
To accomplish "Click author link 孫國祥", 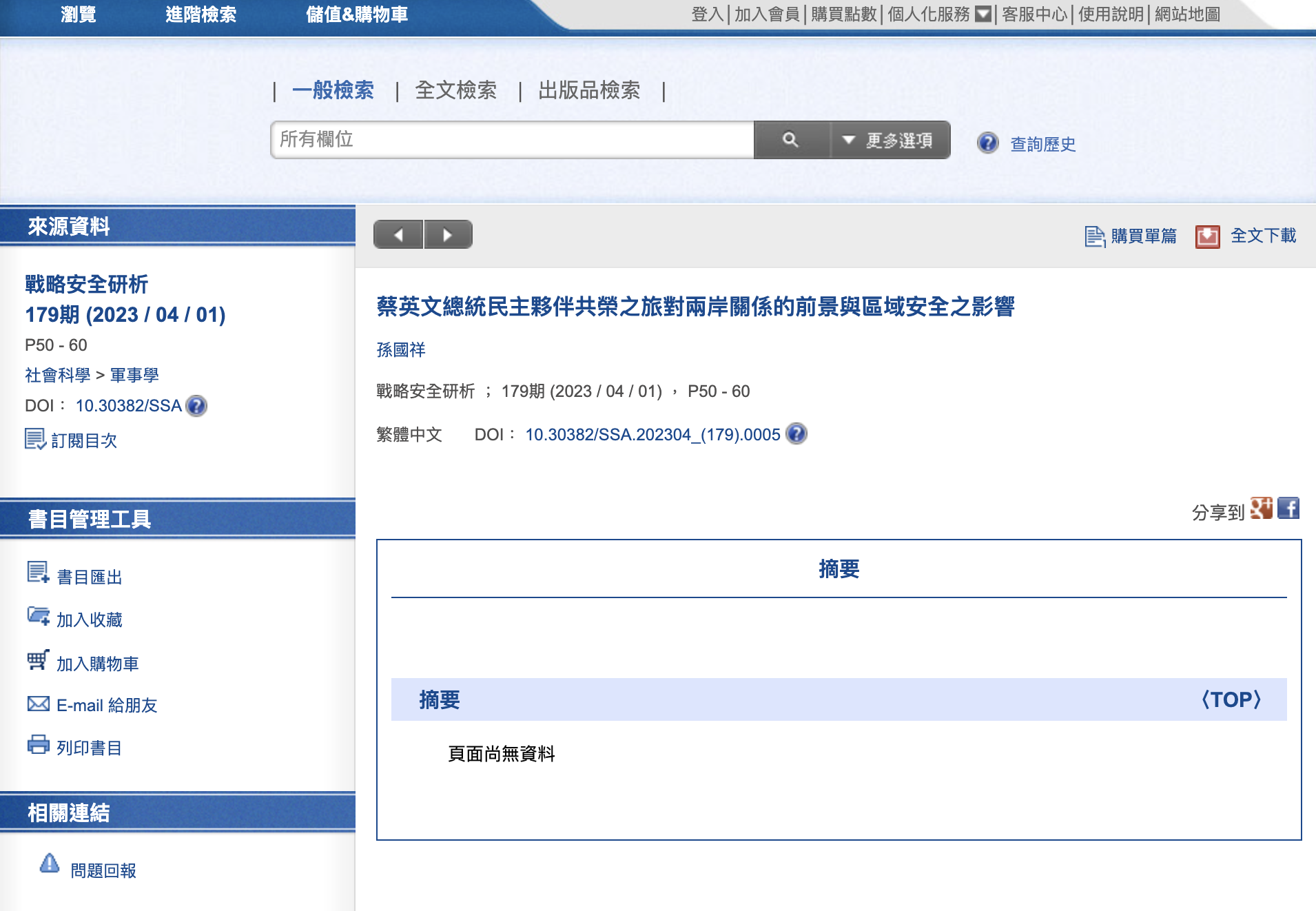I will coord(400,350).
